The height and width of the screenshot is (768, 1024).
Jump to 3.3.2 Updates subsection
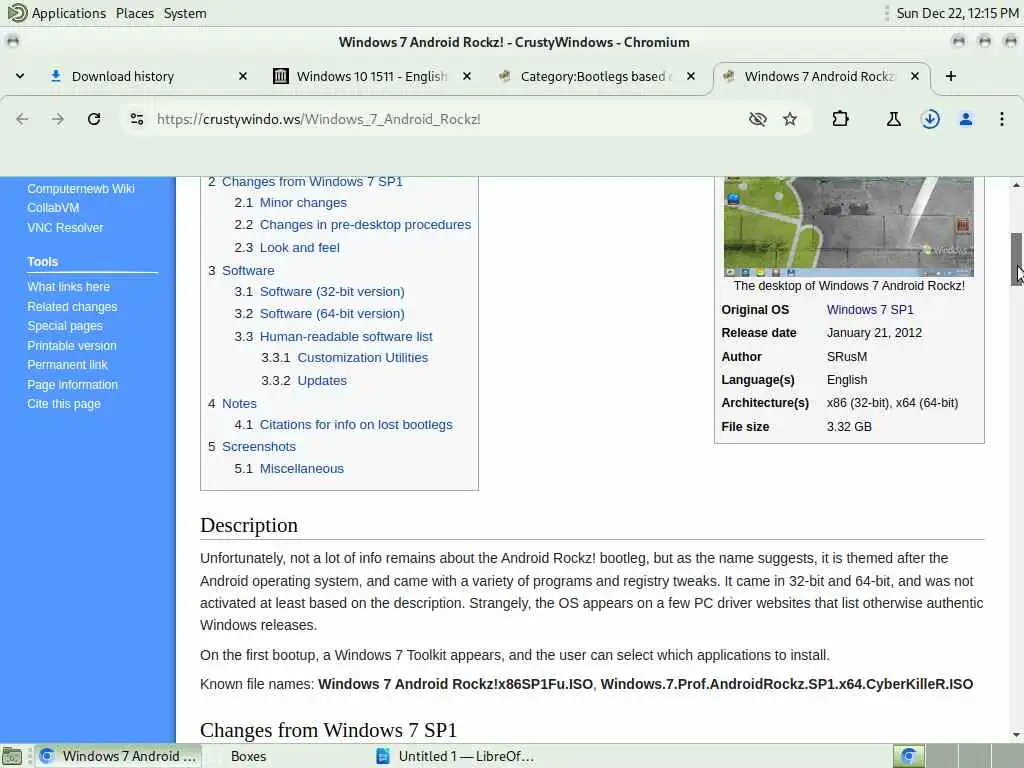point(322,381)
